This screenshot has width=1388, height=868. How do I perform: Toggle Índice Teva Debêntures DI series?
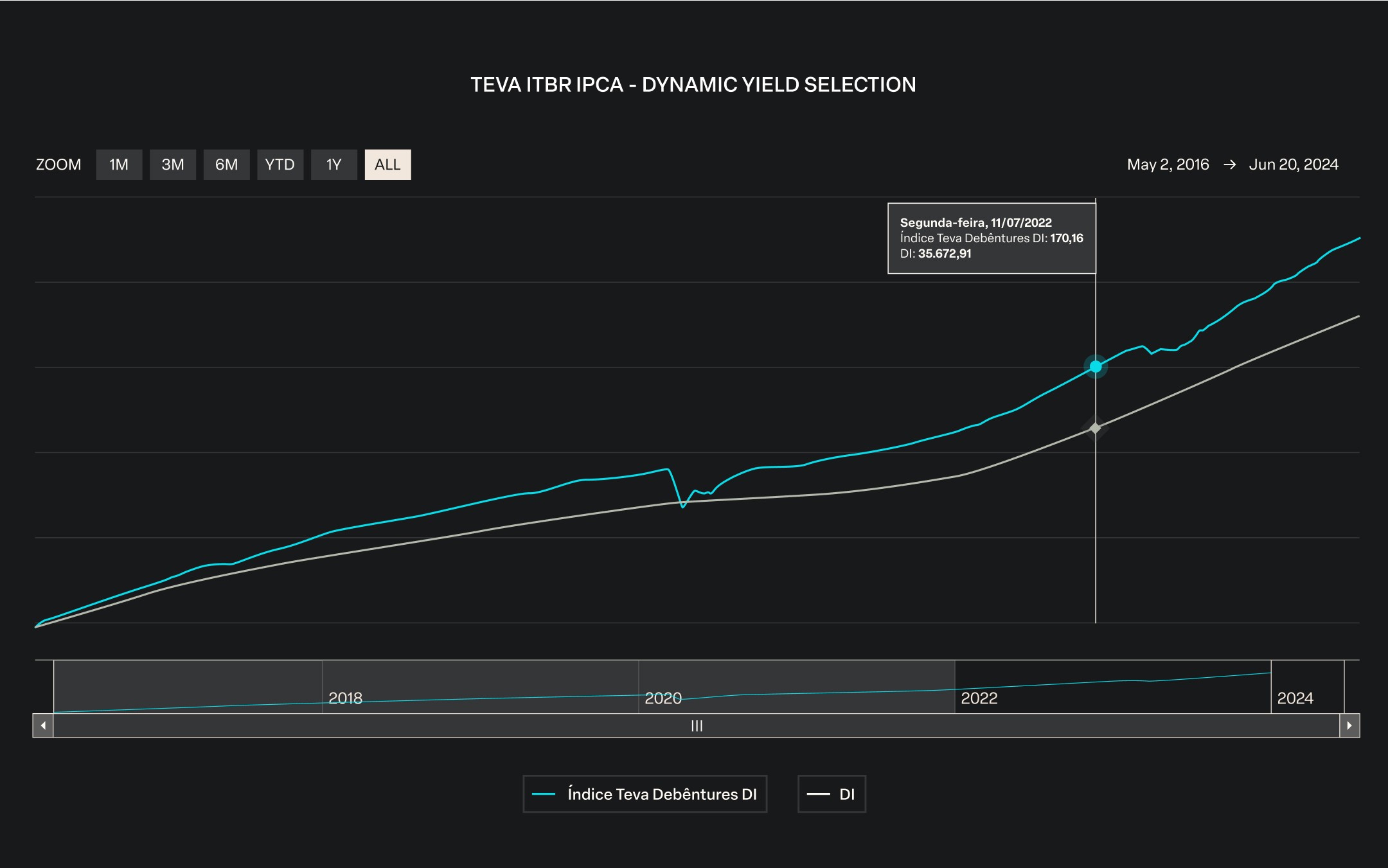(645, 794)
